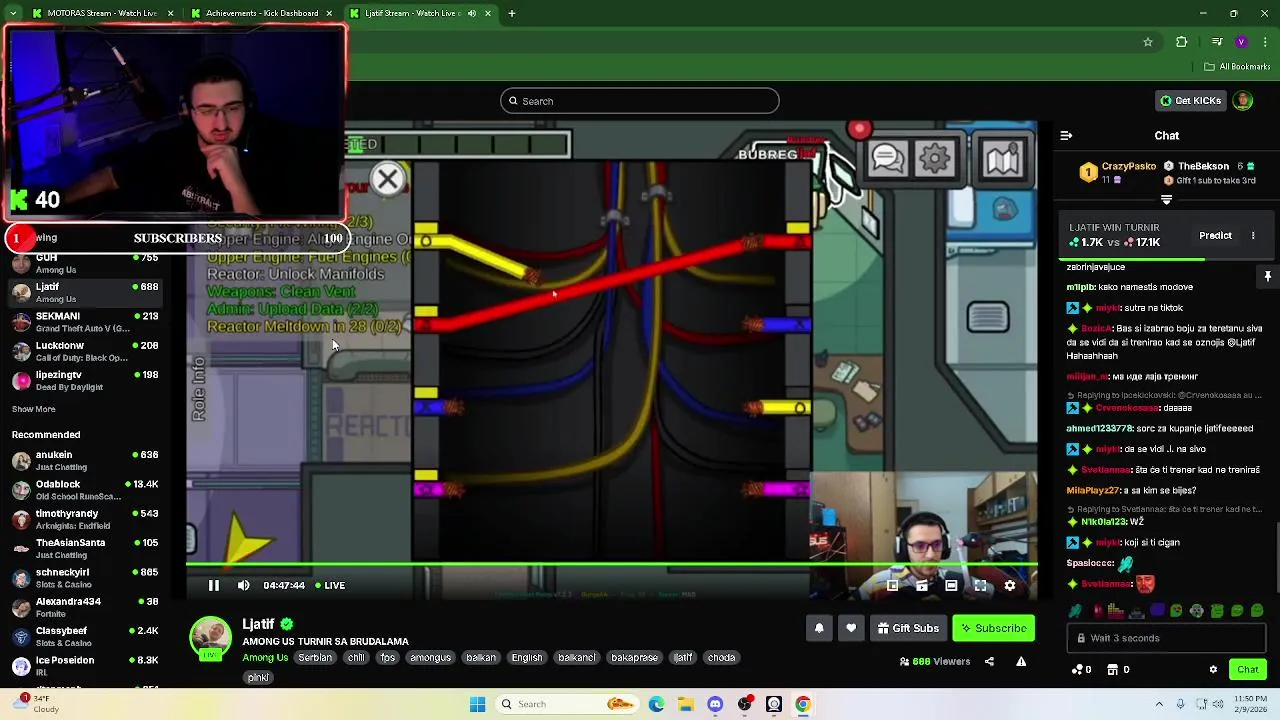Collapse the chat panel with the arrow icon
1280x720 pixels.
[x=1066, y=136]
